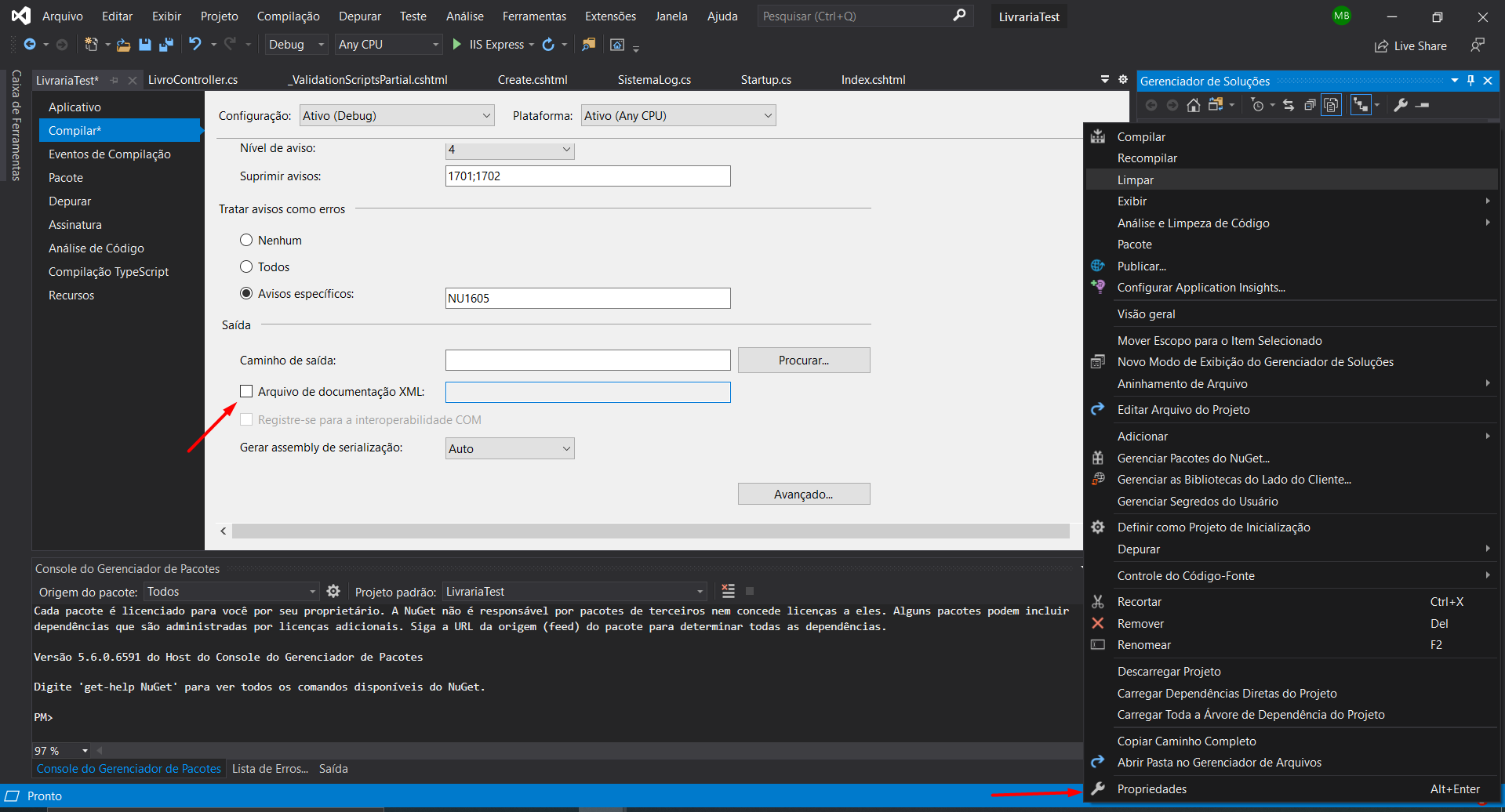Click Limpar in the context menu
Viewport: 1505px width, 812px height.
(1292, 179)
